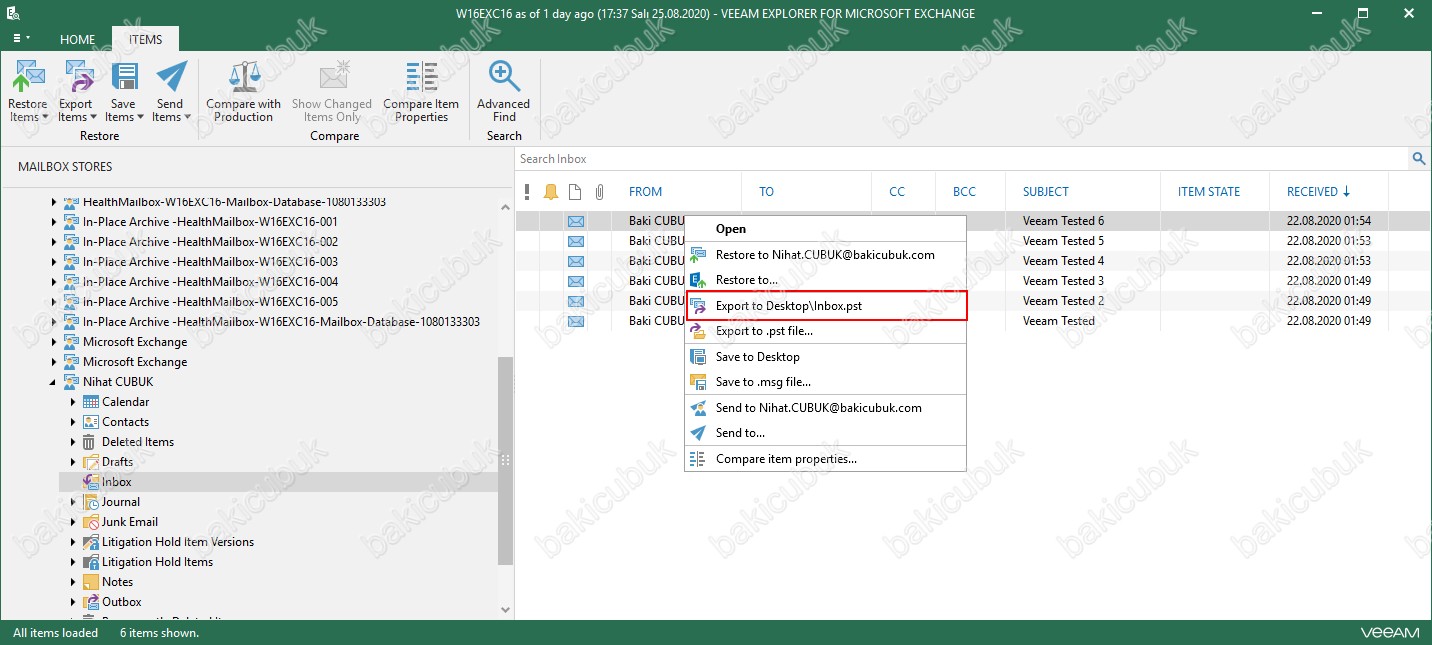The height and width of the screenshot is (645, 1432).
Task: Select the Microsoft Exchange mailbox above Nihat CUBUK
Action: [x=135, y=362]
